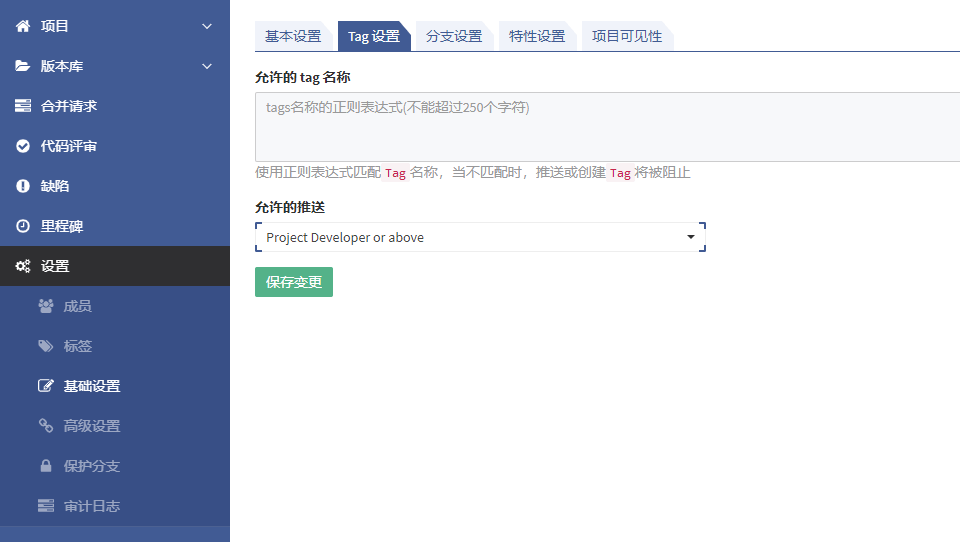Expand the 项目 menu chevron
Screen dimensions: 960x542
pos(207,26)
